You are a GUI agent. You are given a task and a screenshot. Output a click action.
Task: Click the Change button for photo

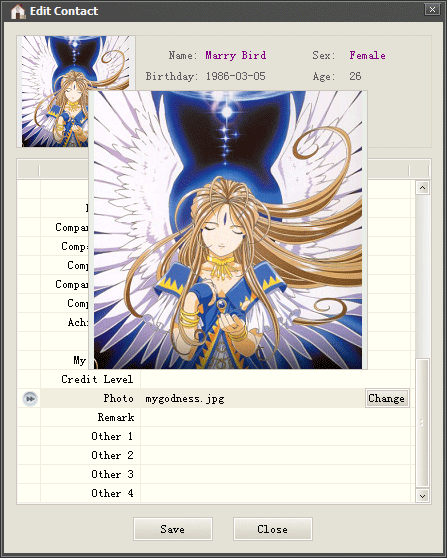(387, 398)
